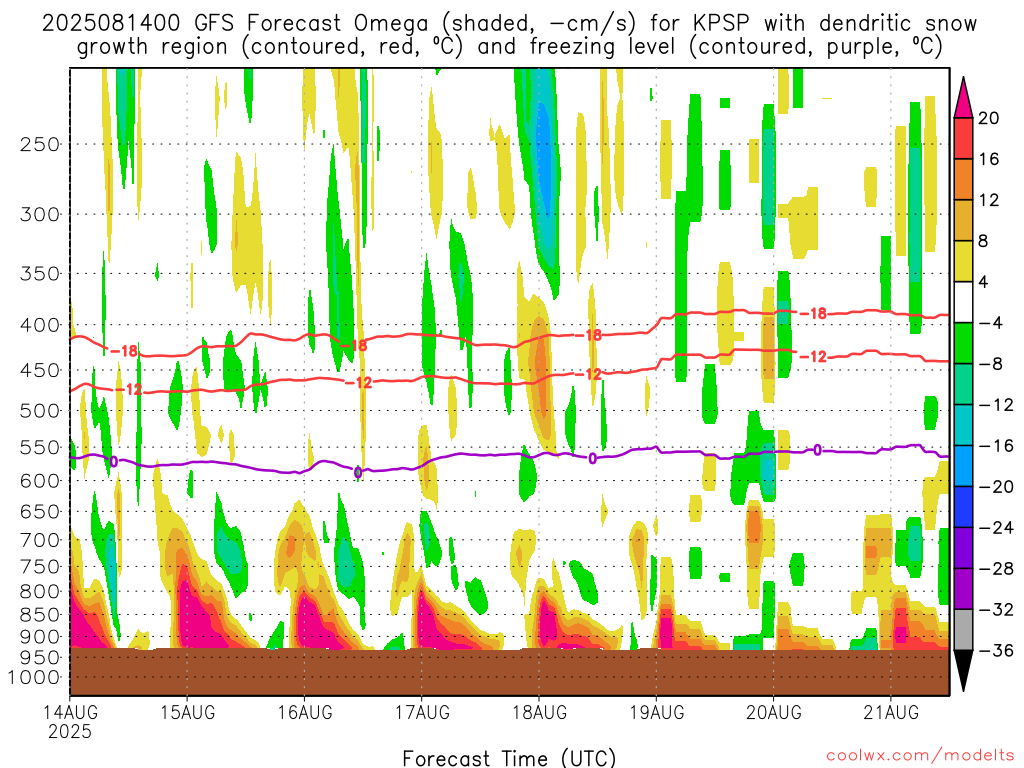This screenshot has height=768, width=1024.
Task: Select the 650 pressure level label
Action: point(40,511)
